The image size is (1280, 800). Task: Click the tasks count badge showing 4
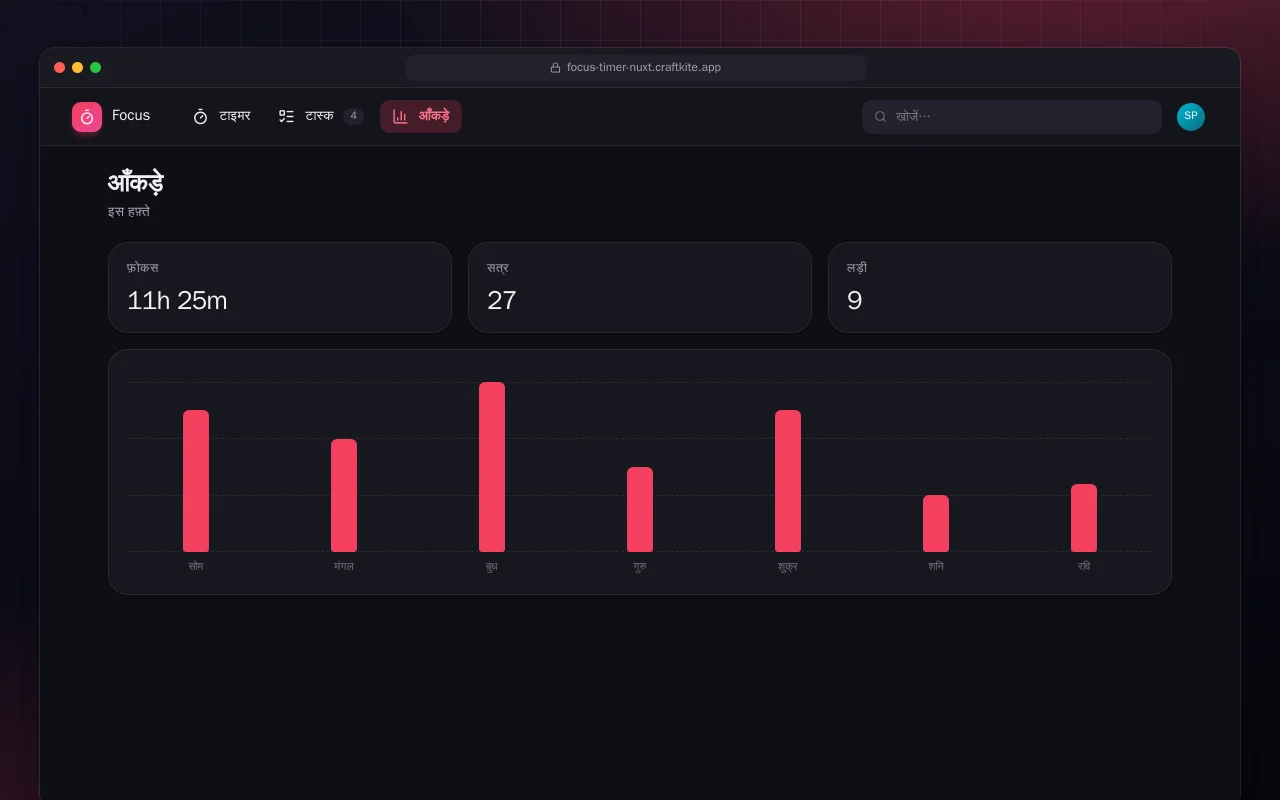353,116
